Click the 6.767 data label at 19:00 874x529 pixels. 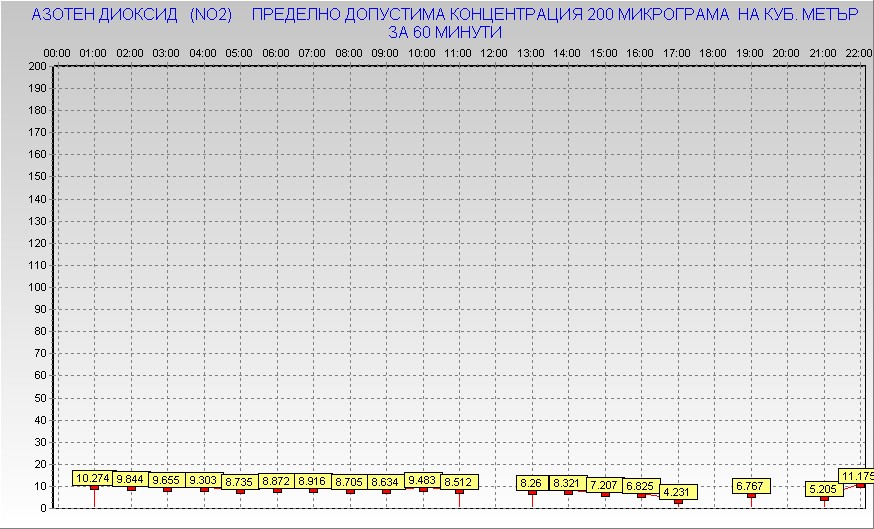click(x=750, y=486)
